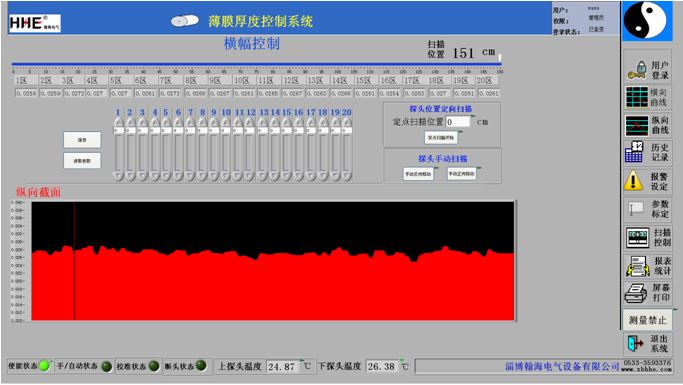Open the 扫描控制 instrument panel icon

coord(638,237)
